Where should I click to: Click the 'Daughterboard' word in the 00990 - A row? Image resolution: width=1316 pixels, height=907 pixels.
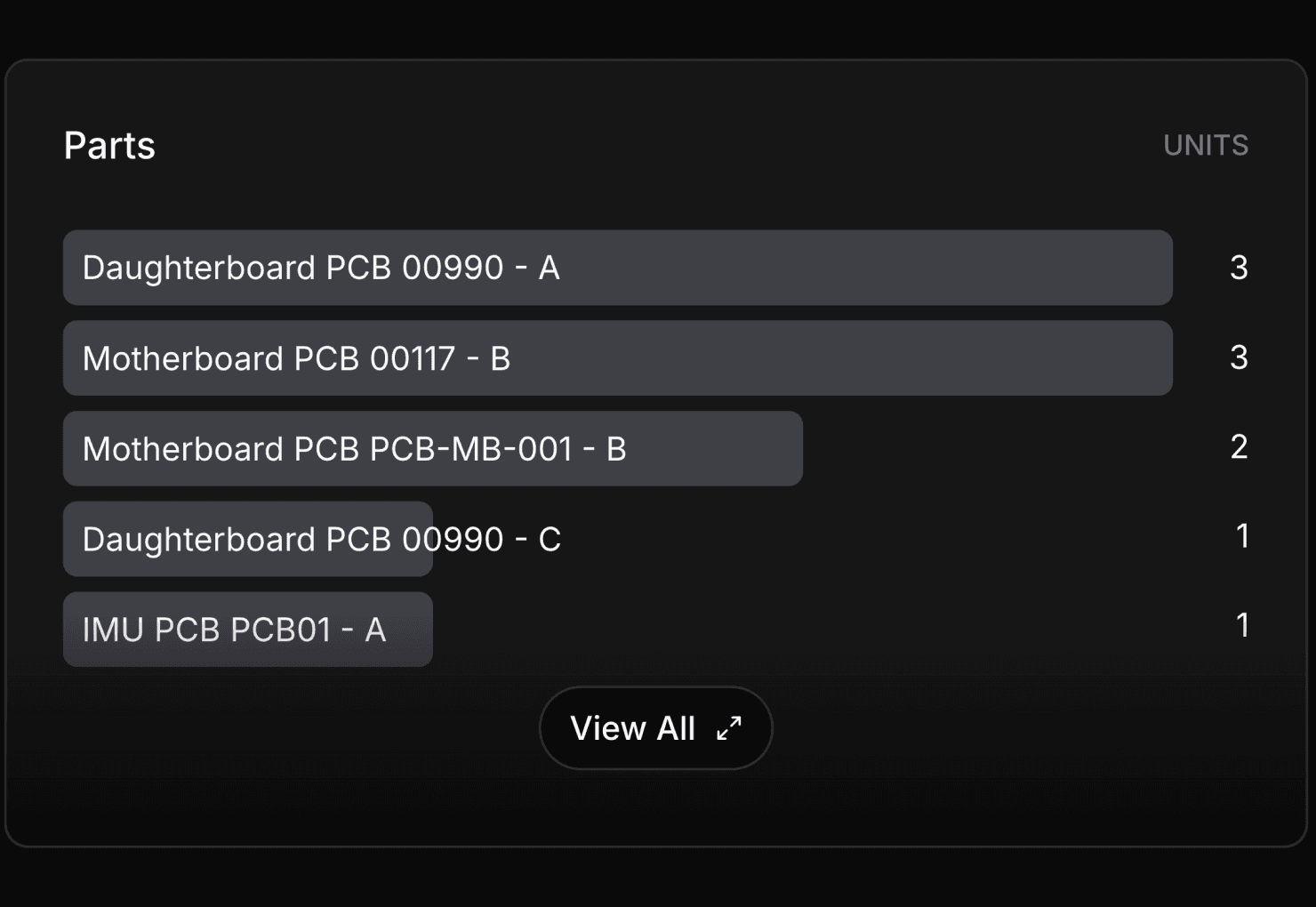click(x=199, y=269)
